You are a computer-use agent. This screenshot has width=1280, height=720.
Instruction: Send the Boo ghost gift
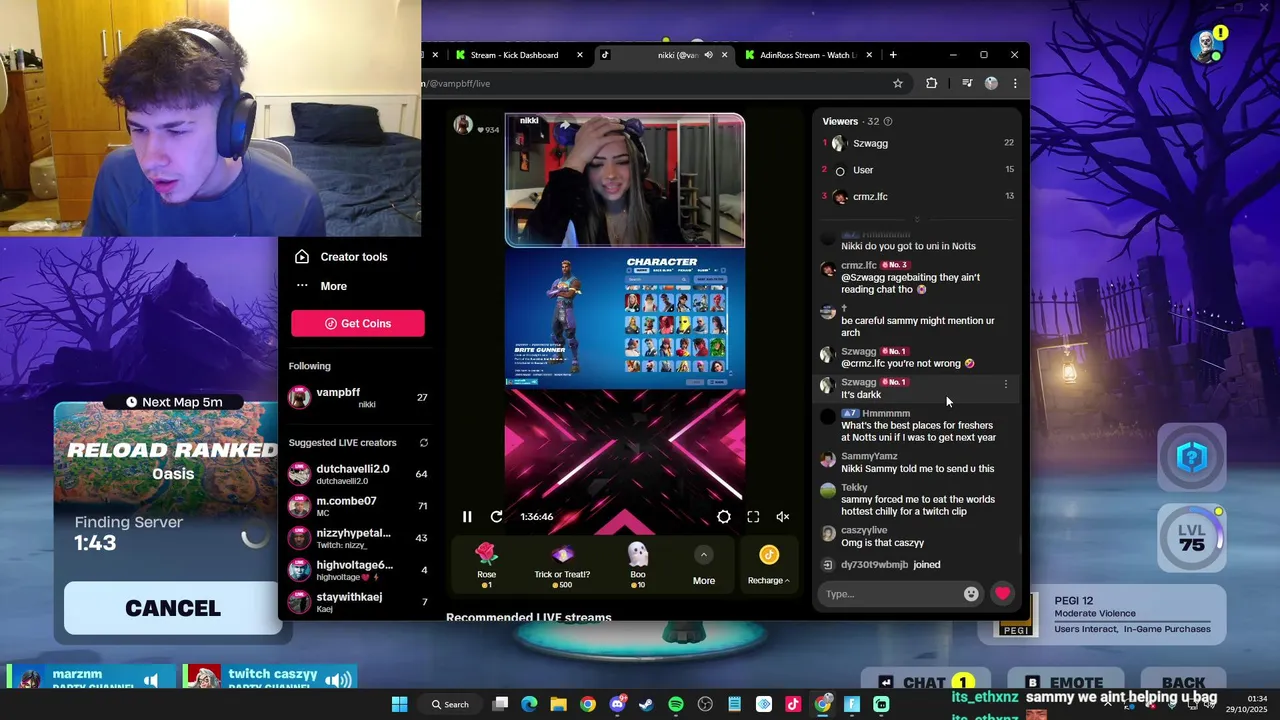tap(638, 564)
